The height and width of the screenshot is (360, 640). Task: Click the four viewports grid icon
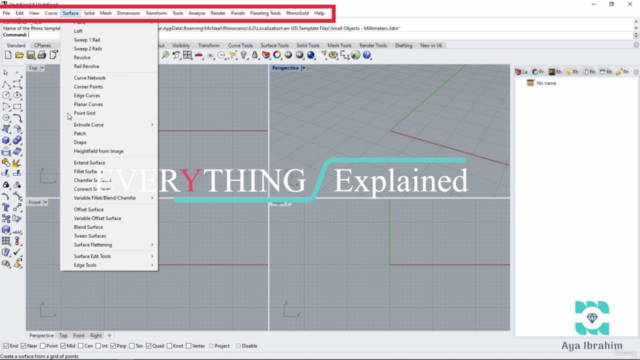187,55
